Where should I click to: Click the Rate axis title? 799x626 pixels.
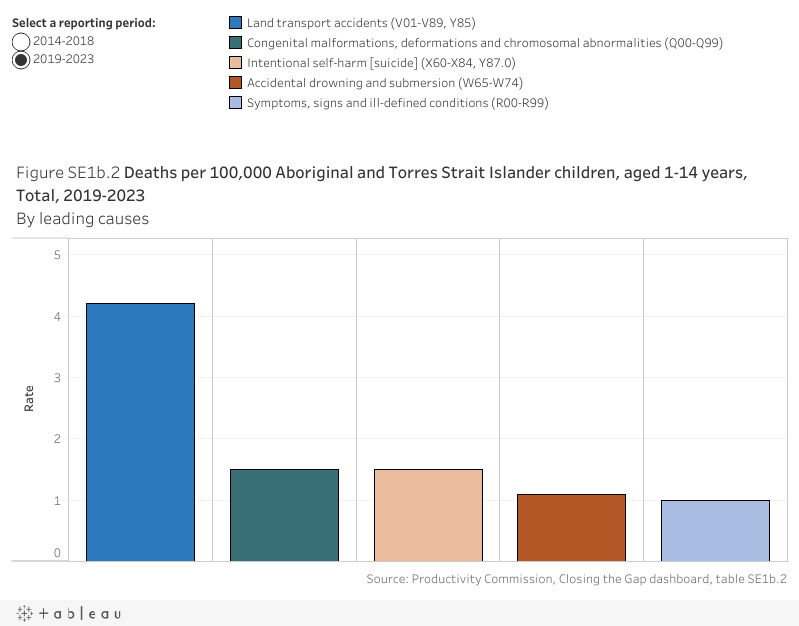[29, 398]
